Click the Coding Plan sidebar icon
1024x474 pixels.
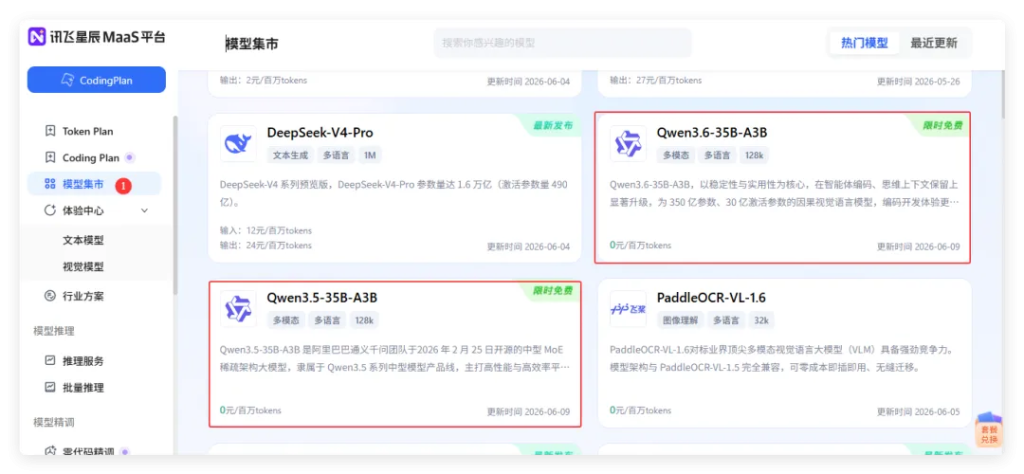click(x=50, y=157)
